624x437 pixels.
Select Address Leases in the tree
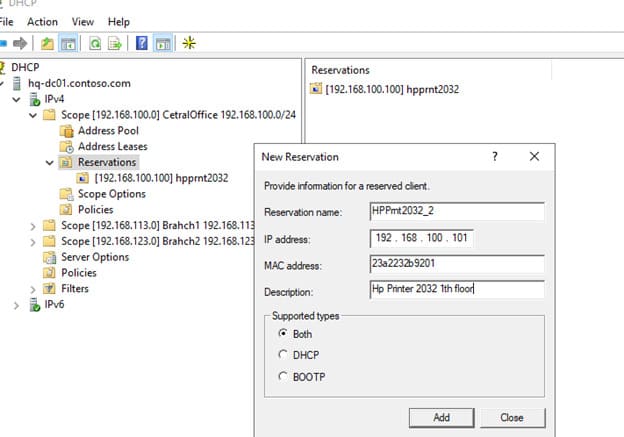[x=111, y=146]
